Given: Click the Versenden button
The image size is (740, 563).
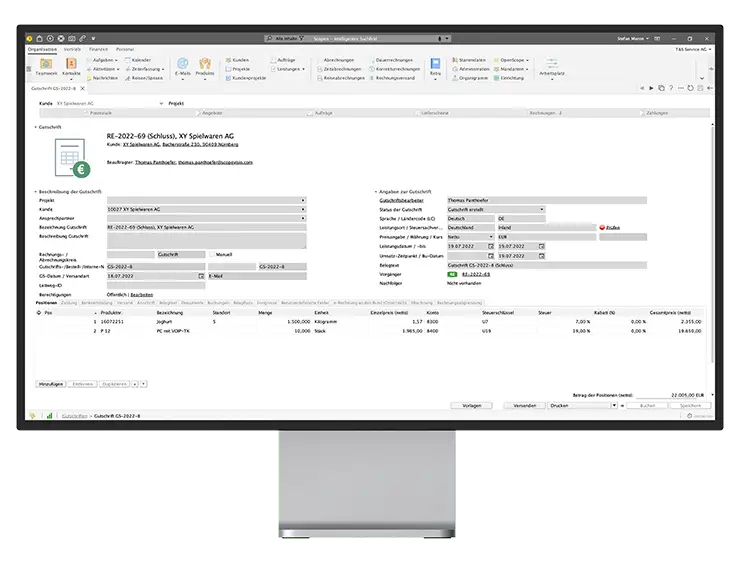Looking at the screenshot, I should [525, 406].
